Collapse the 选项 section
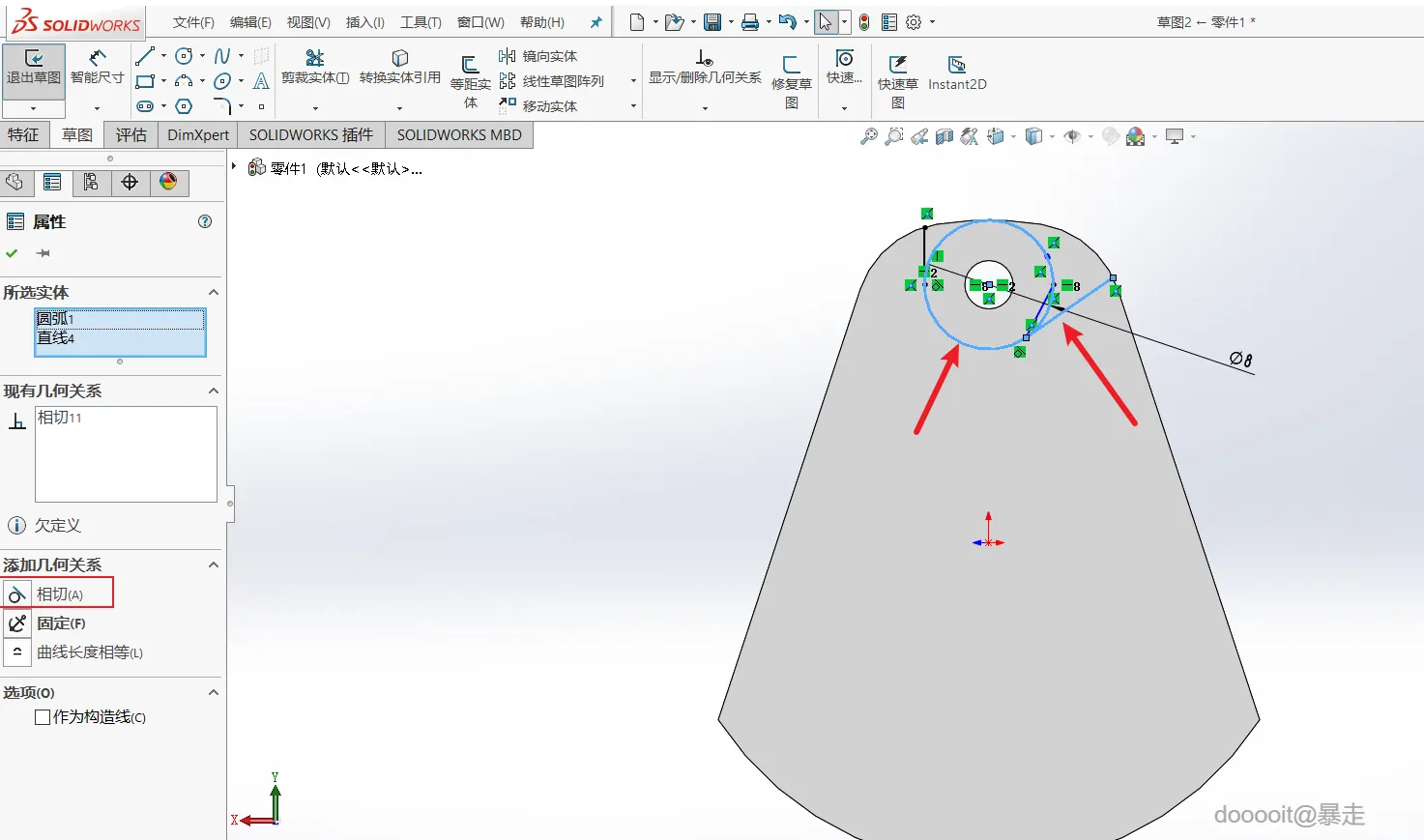Viewport: 1424px width, 840px height. tap(214, 692)
